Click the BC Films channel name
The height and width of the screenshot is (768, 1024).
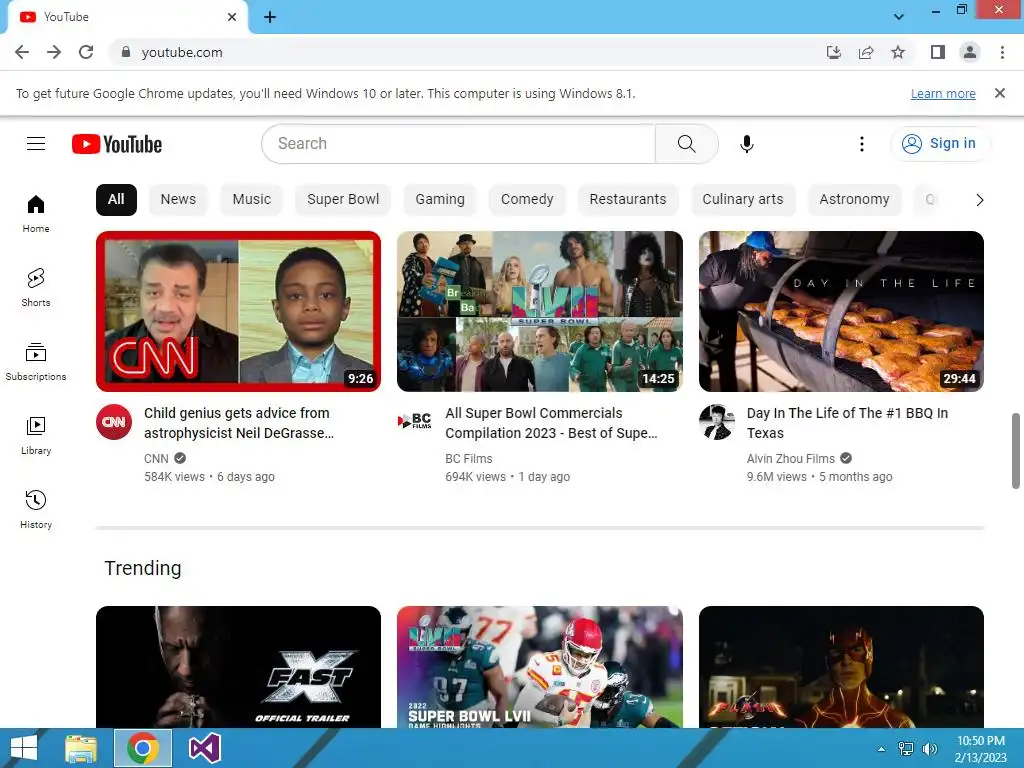point(469,458)
